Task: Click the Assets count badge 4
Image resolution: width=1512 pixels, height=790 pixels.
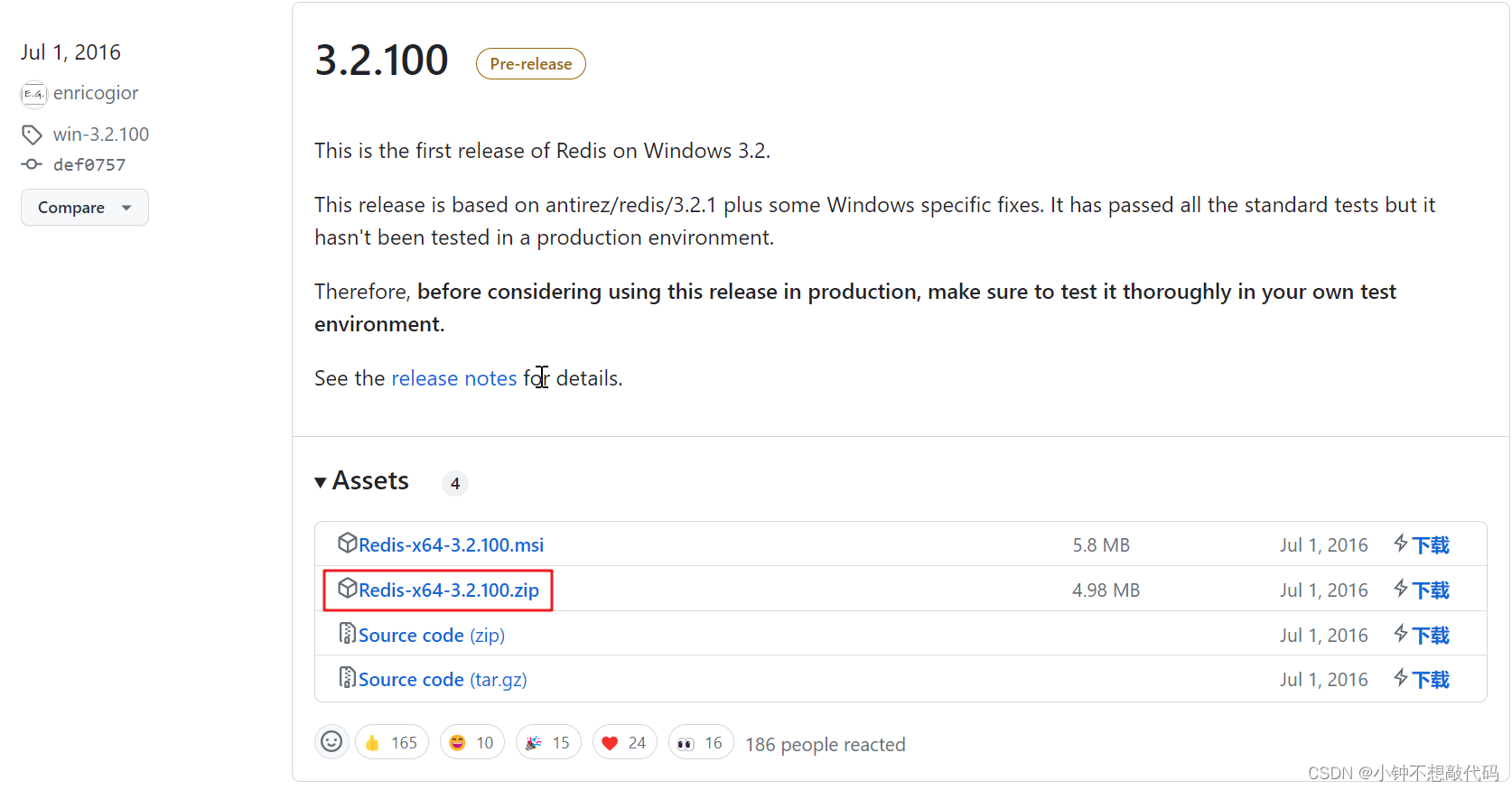Action: 455,484
